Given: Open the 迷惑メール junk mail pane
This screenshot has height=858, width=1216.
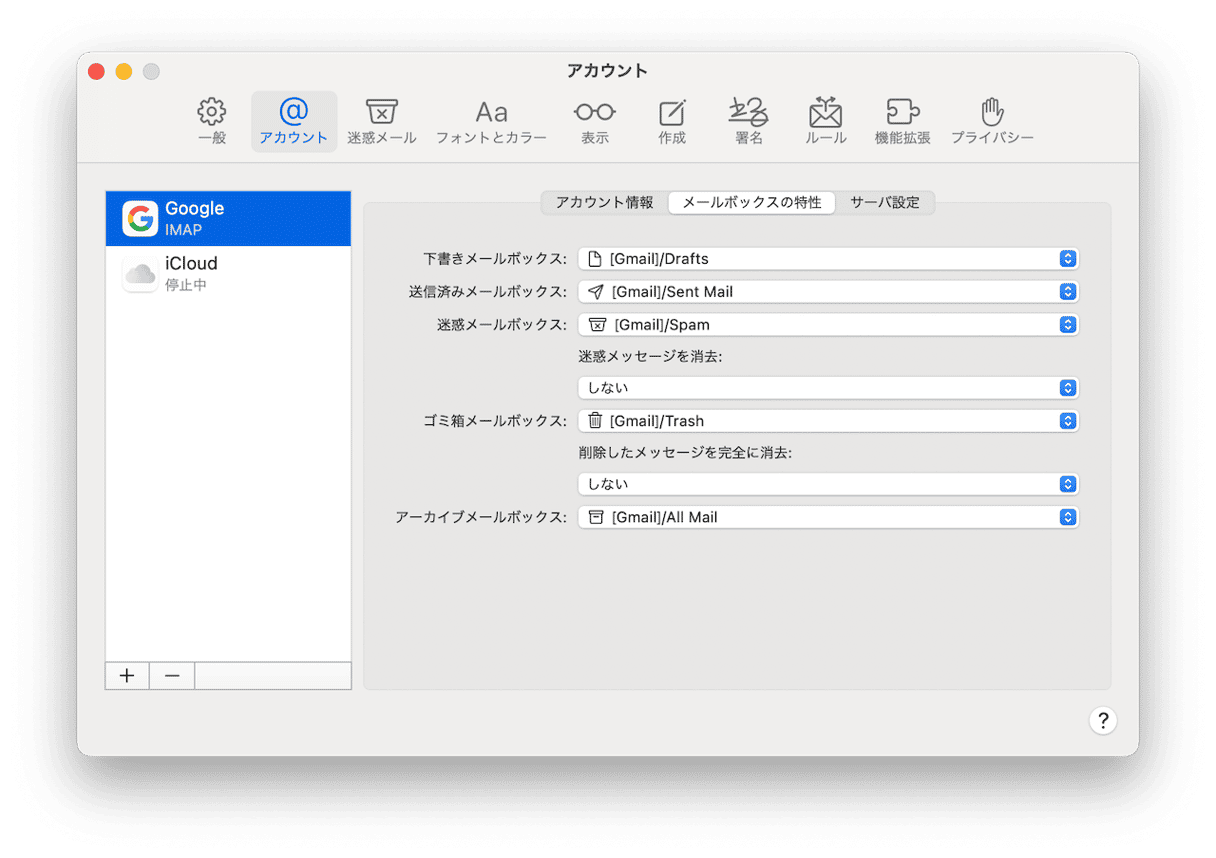Looking at the screenshot, I should pyautogui.click(x=382, y=122).
